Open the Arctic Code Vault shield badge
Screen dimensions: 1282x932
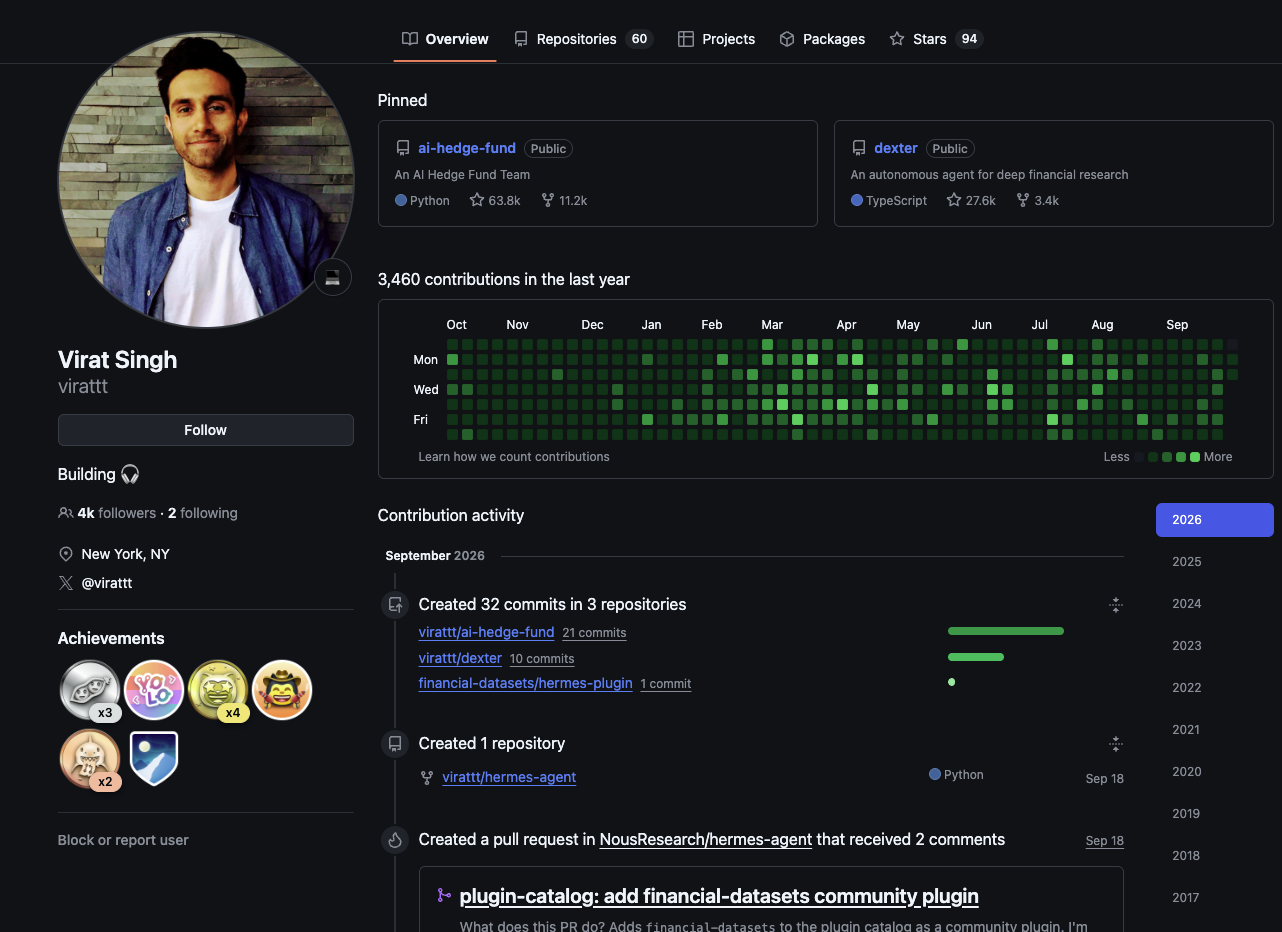click(x=154, y=759)
